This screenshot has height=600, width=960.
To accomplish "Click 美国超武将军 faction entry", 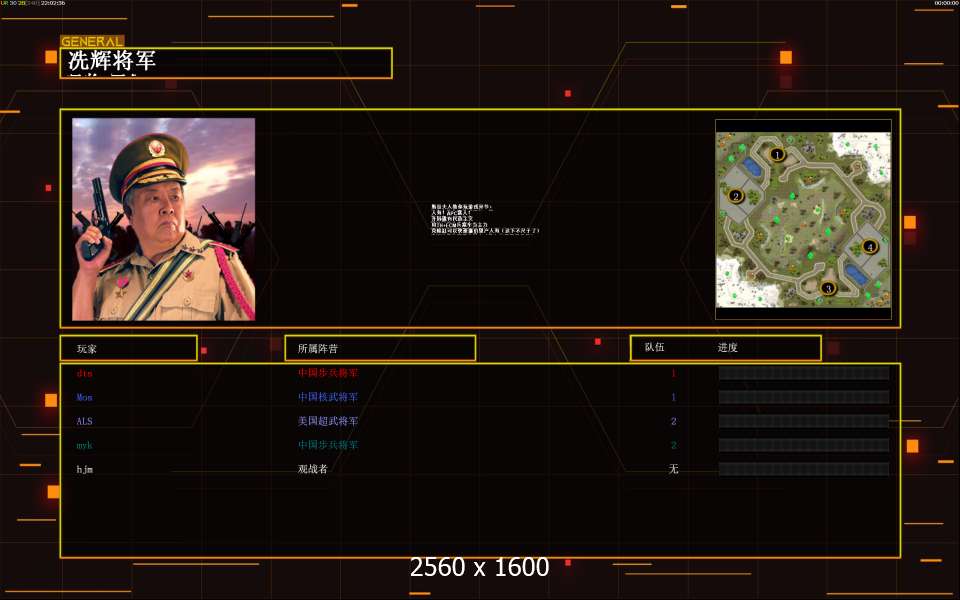I will tap(328, 421).
